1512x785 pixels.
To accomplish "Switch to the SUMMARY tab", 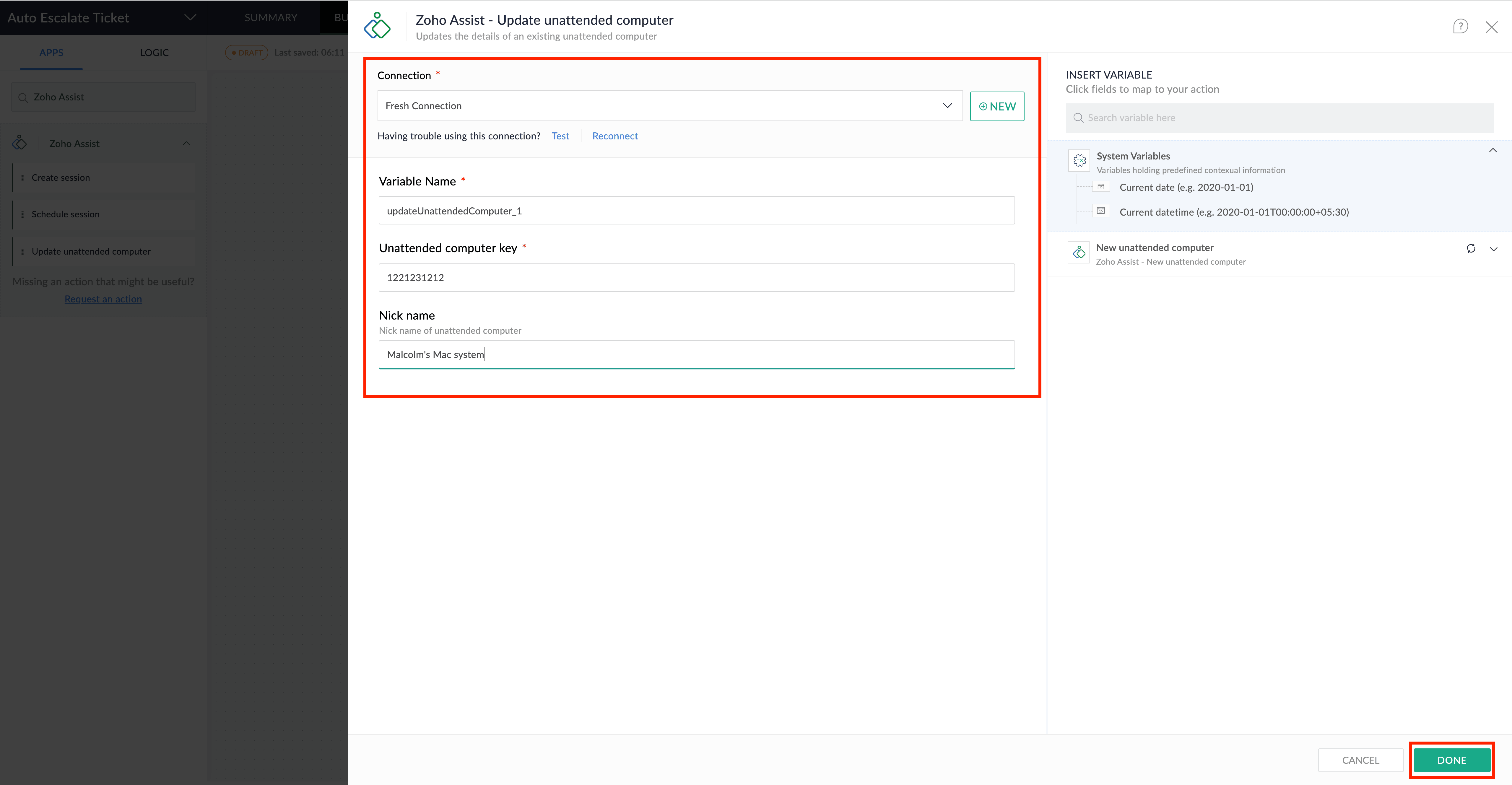I will 271,18.
